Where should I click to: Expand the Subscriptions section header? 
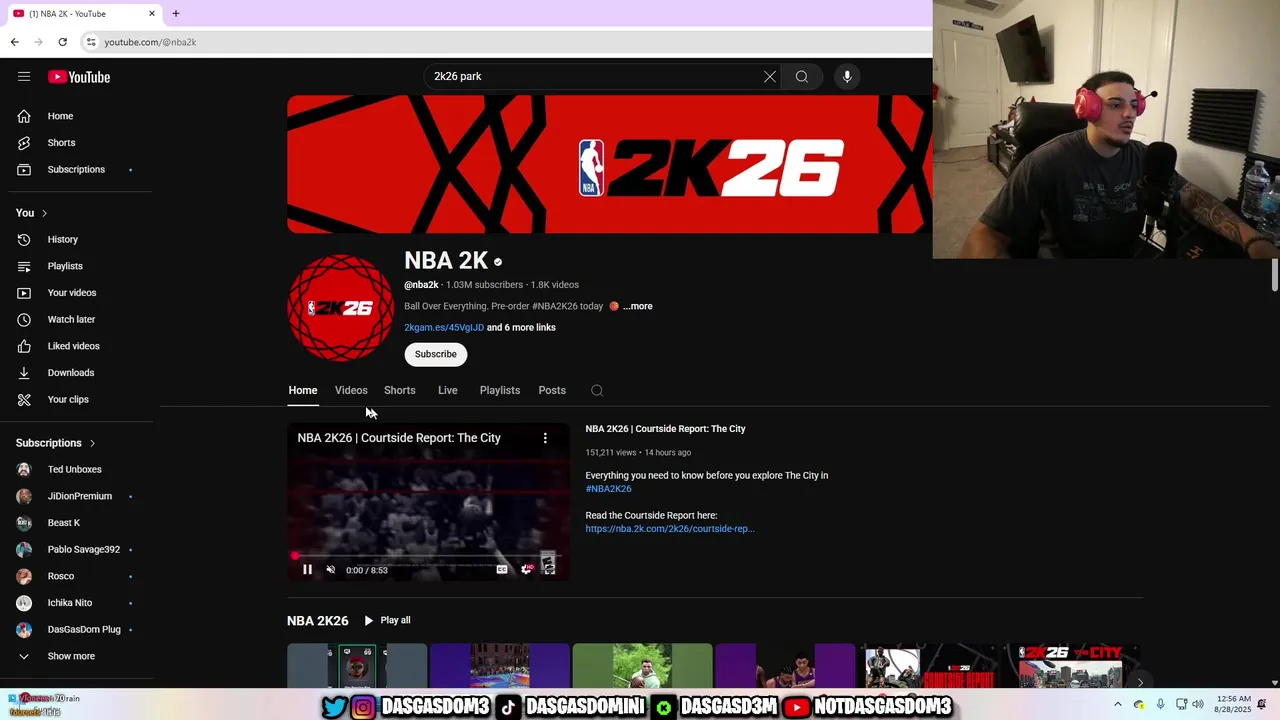pyautogui.click(x=56, y=443)
